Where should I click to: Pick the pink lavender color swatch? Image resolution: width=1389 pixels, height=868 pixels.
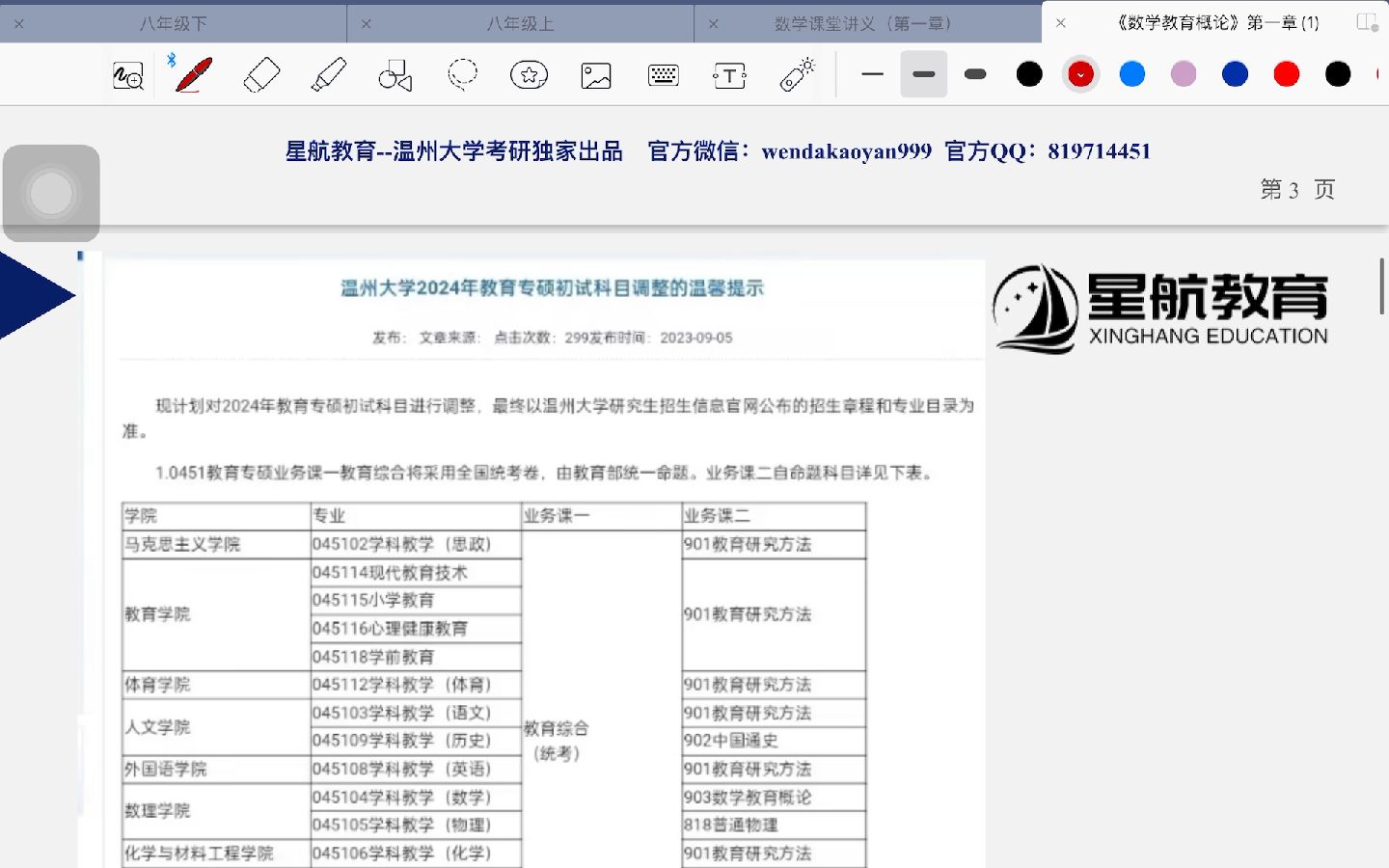pyautogui.click(x=1184, y=74)
